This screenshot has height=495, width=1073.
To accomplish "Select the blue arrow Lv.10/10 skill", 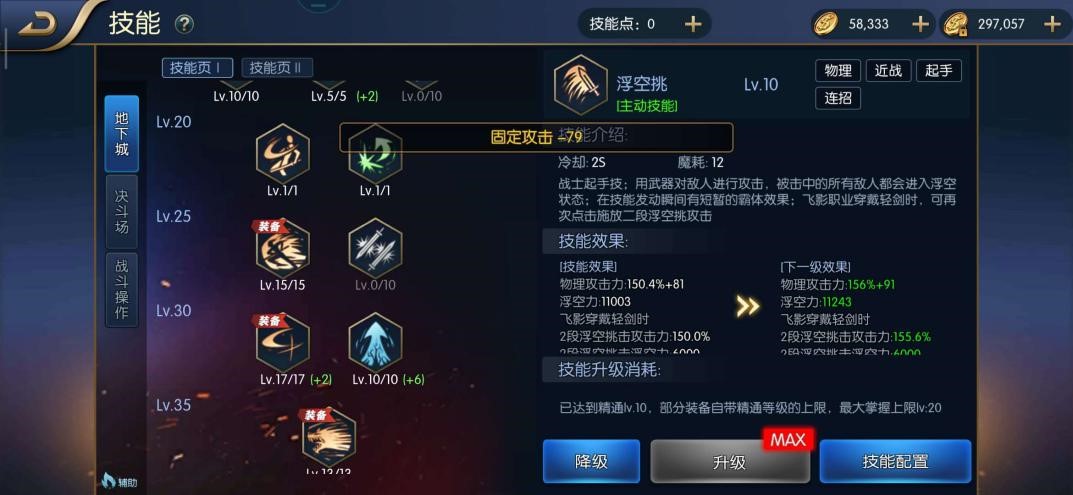I will tap(375, 342).
